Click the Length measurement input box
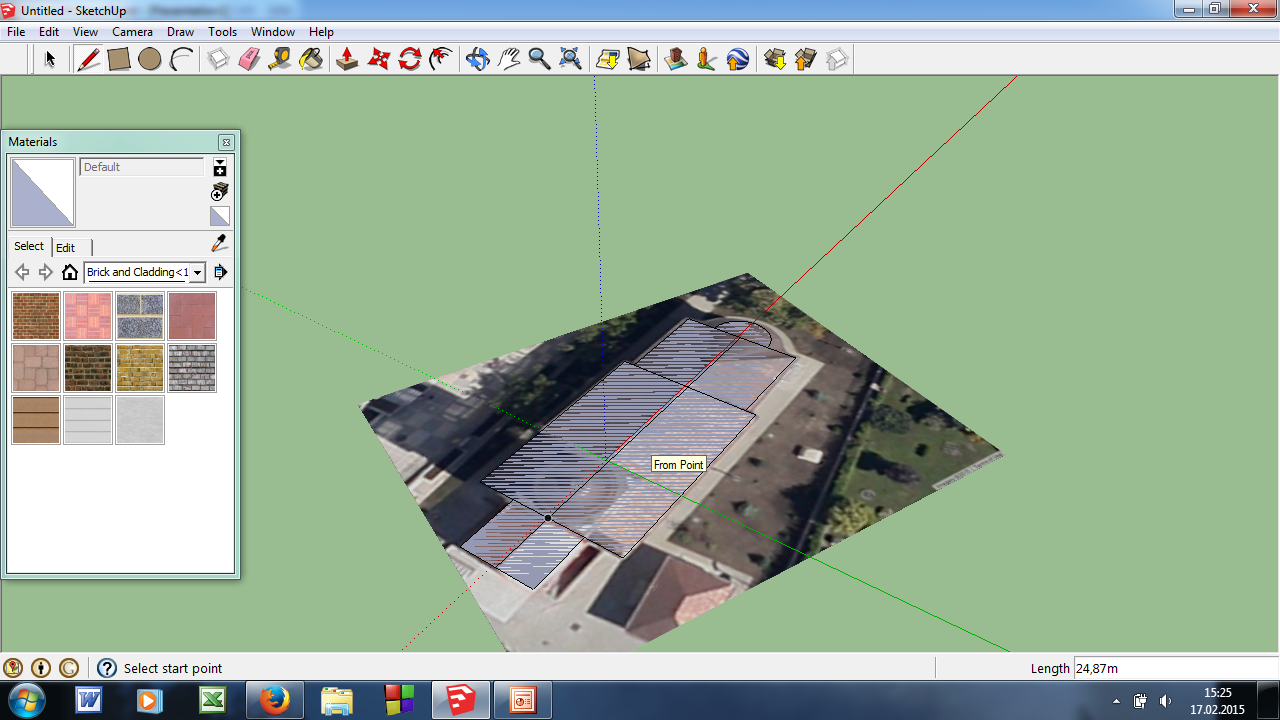This screenshot has width=1280, height=720. pyautogui.click(x=1170, y=668)
